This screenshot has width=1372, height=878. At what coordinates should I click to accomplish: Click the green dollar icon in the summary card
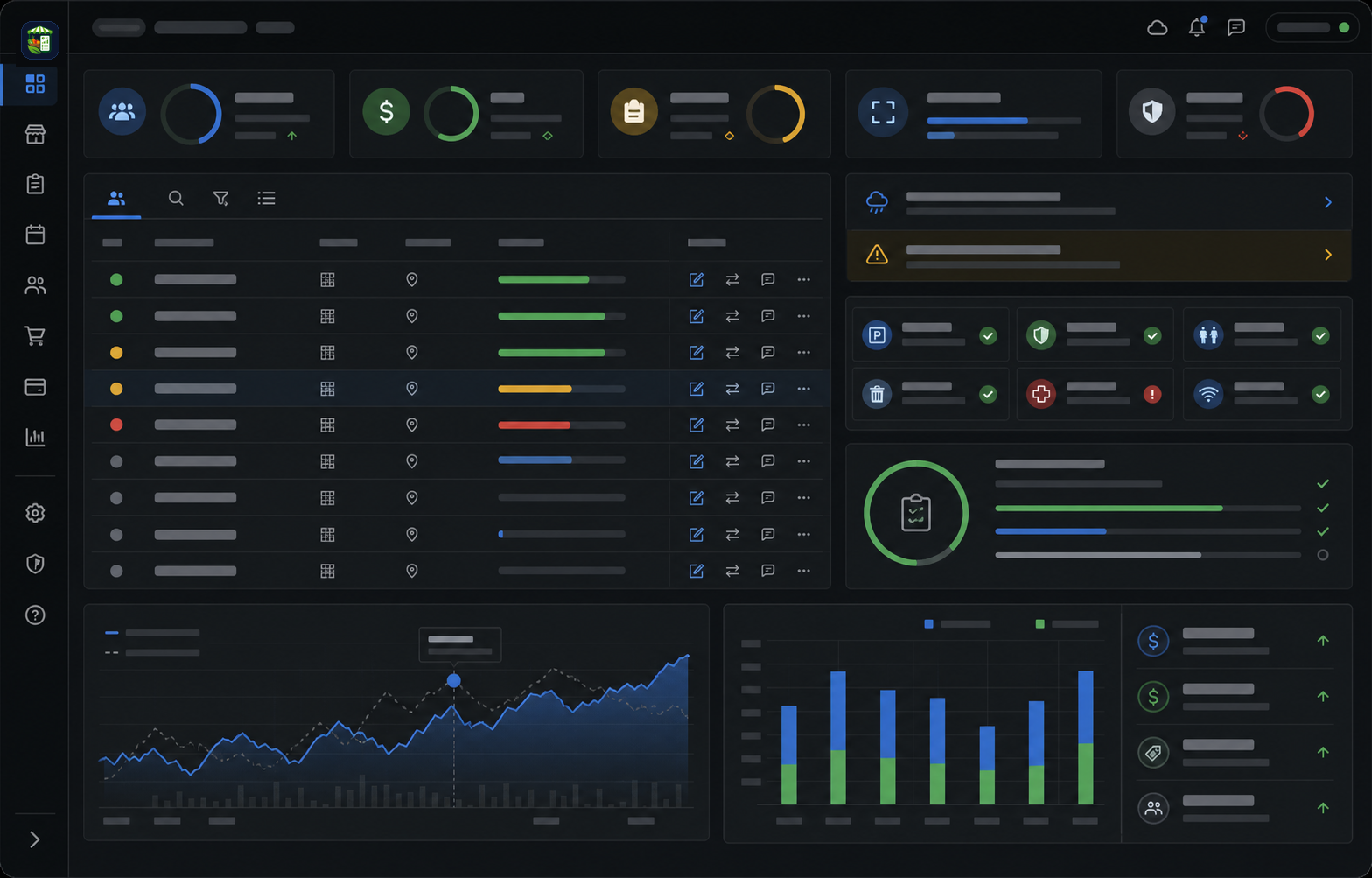point(386,111)
